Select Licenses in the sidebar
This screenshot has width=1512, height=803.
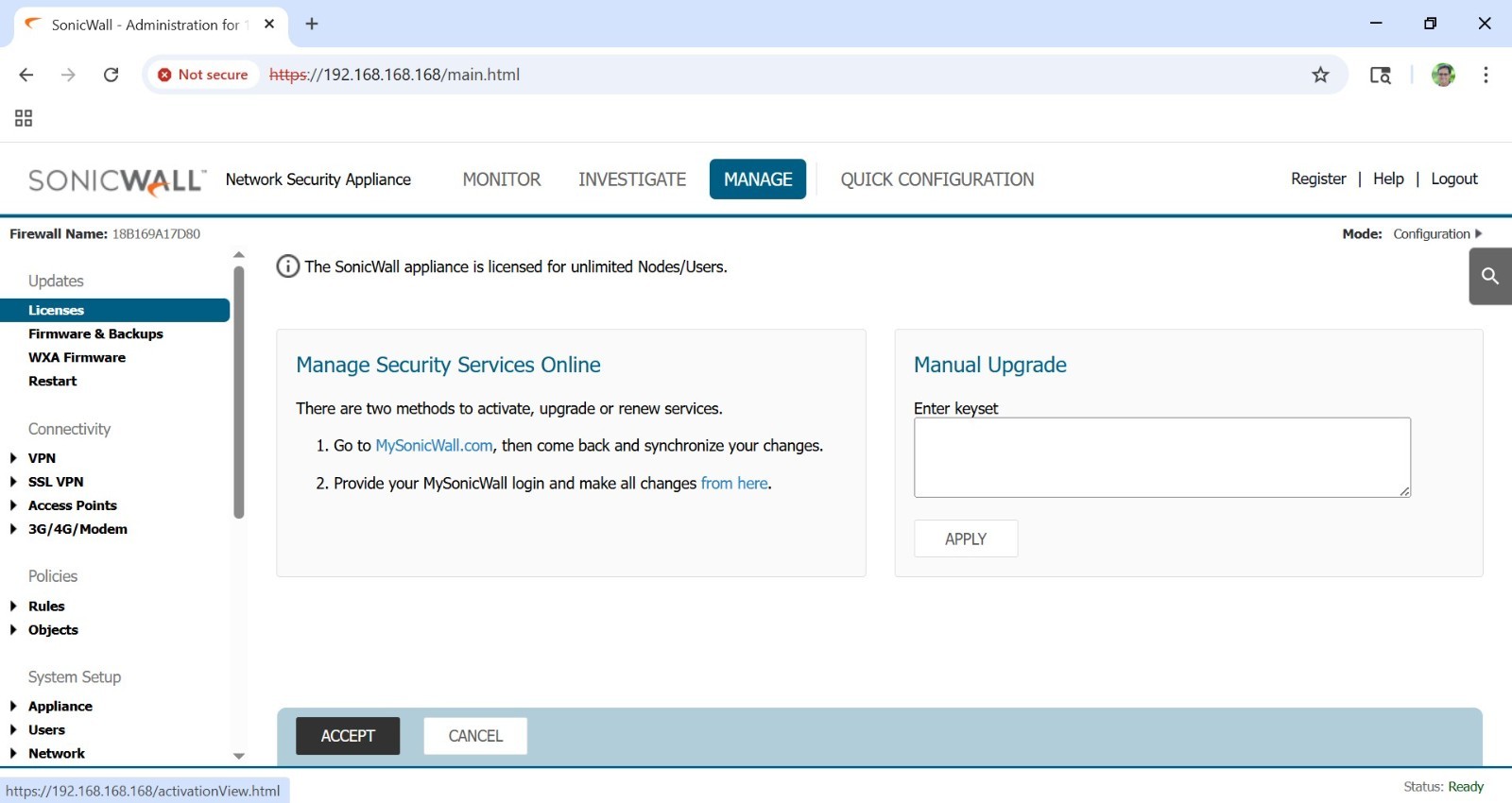tap(114, 310)
